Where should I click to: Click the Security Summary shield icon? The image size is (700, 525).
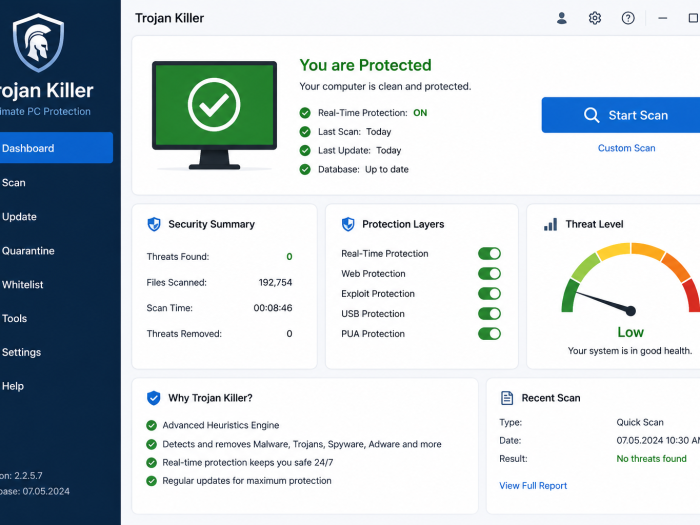coord(154,224)
